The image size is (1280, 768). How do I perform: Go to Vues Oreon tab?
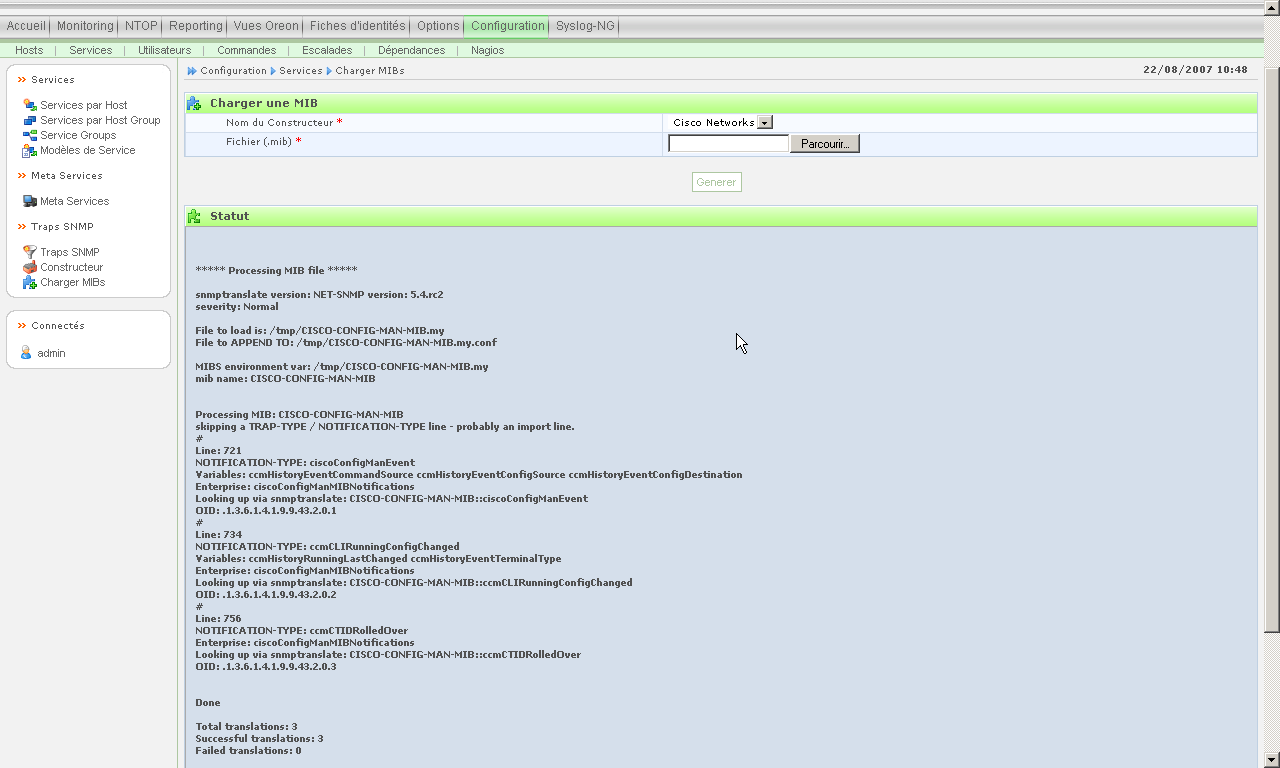(x=266, y=26)
